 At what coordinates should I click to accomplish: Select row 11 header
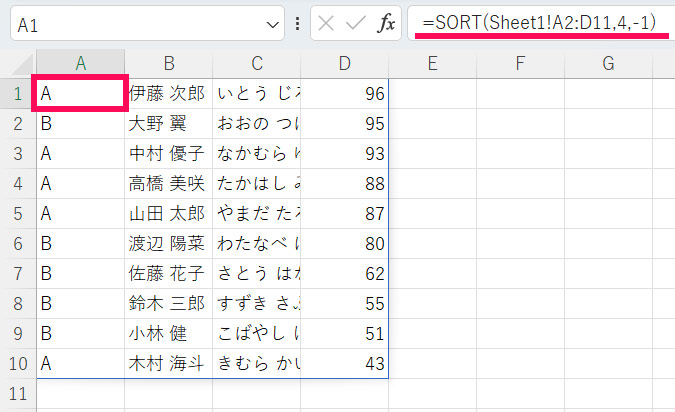(x=18, y=394)
